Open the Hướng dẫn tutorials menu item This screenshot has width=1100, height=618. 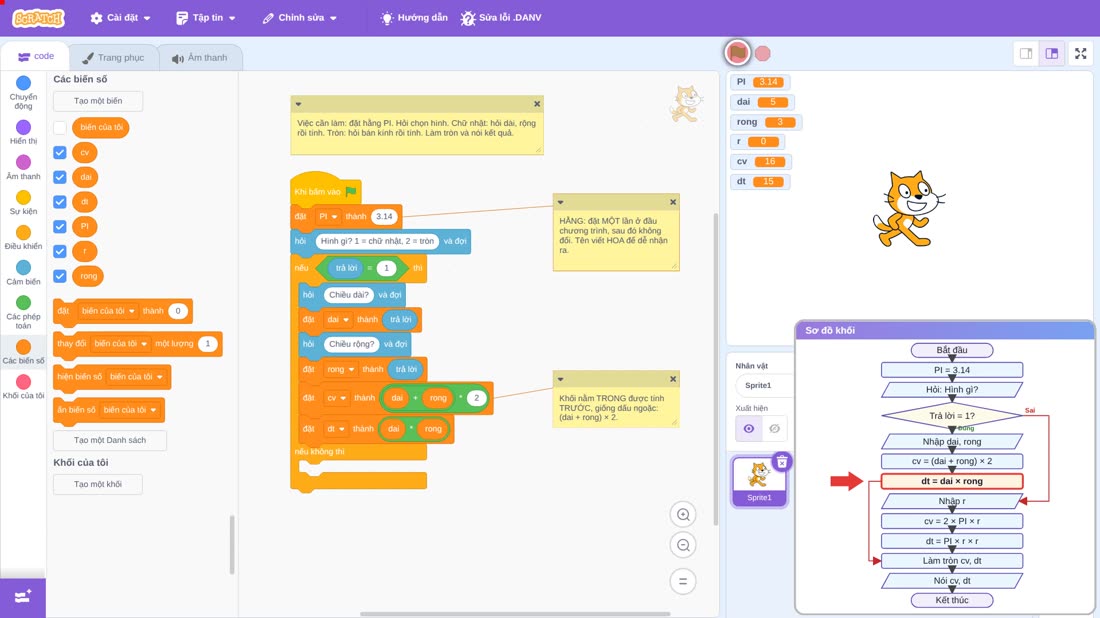(x=414, y=18)
